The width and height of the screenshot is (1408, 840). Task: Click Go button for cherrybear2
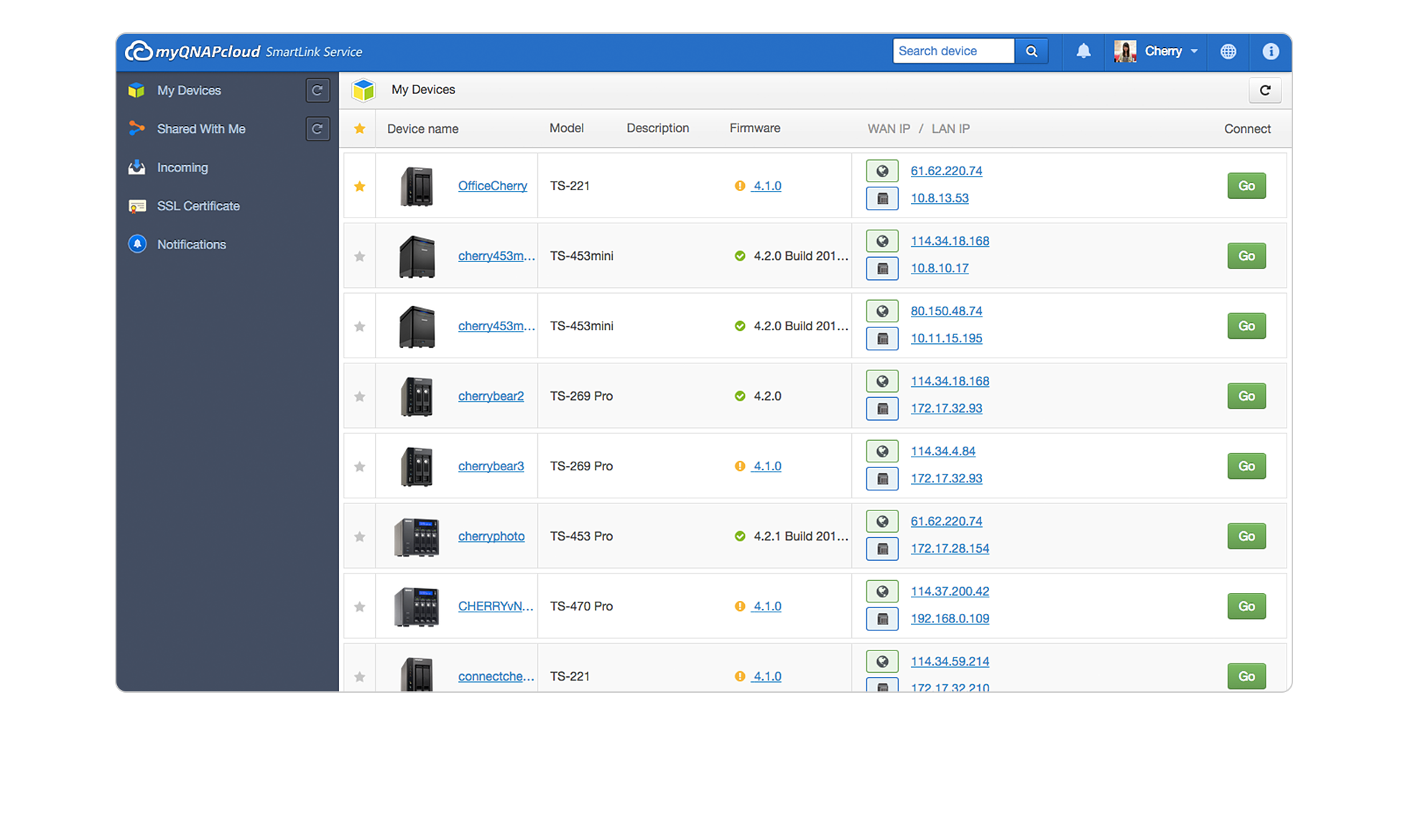1246,396
